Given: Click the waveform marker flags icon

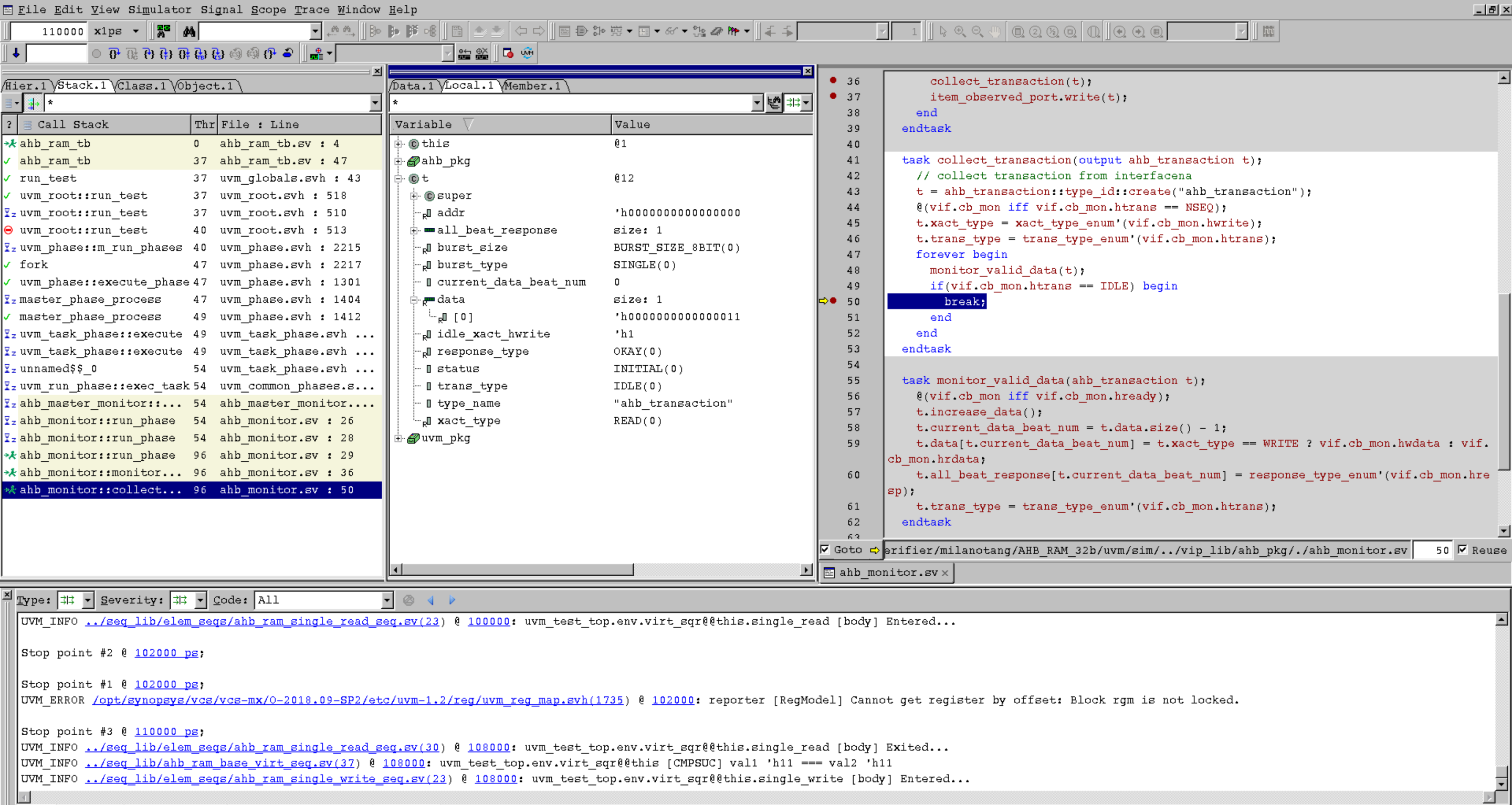Looking at the screenshot, I should 734,31.
